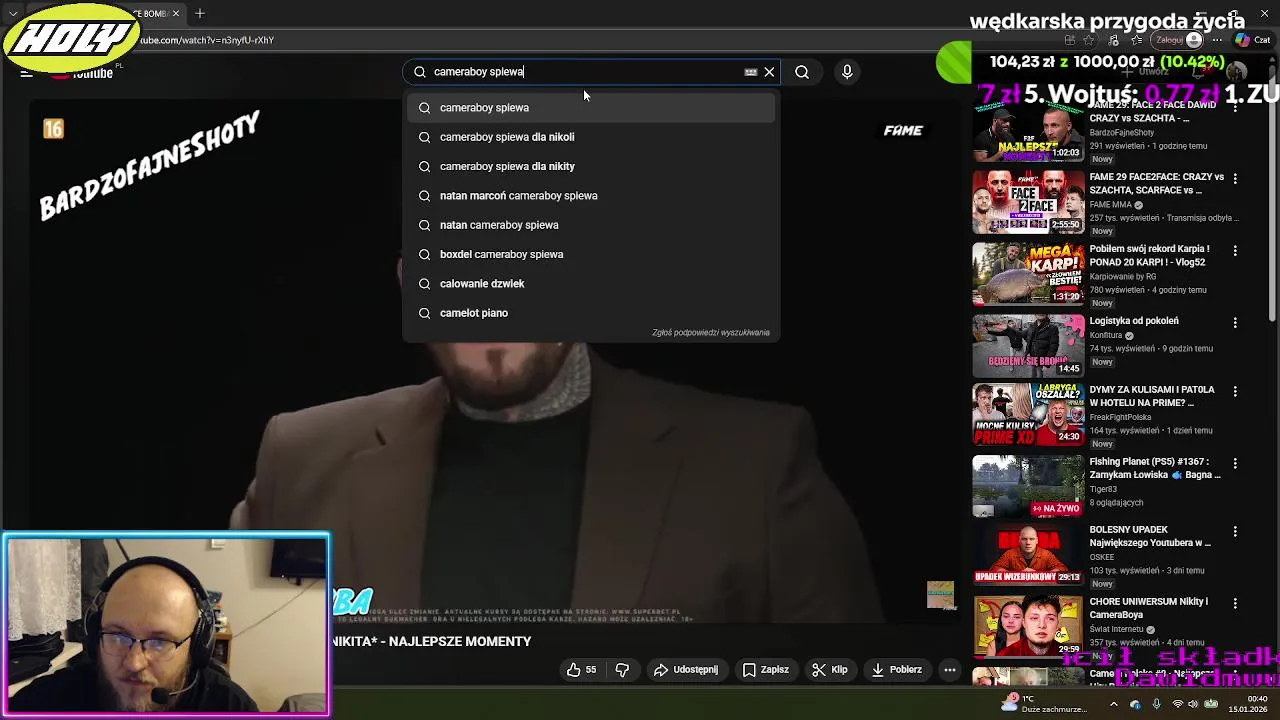Screen dimensions: 1280x720
Task: Click the microphone tray icon
Action: [x=1156, y=704]
